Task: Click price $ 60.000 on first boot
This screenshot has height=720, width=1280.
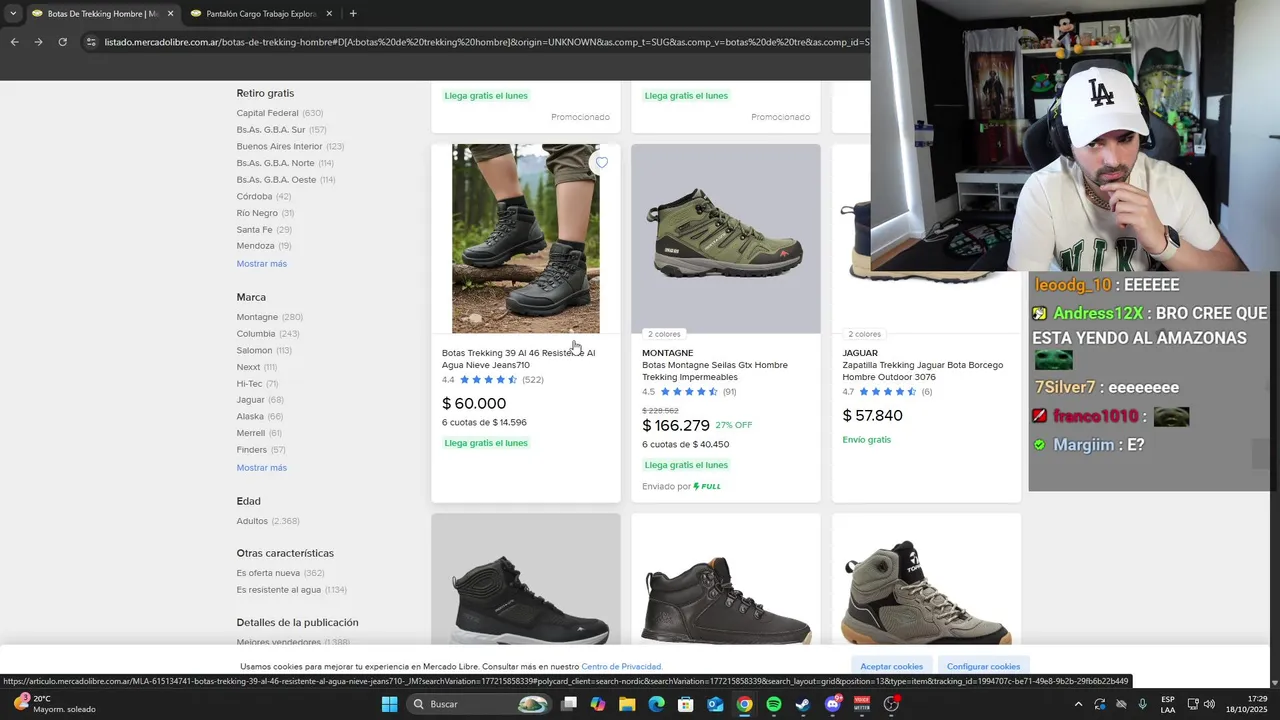Action: click(x=474, y=404)
